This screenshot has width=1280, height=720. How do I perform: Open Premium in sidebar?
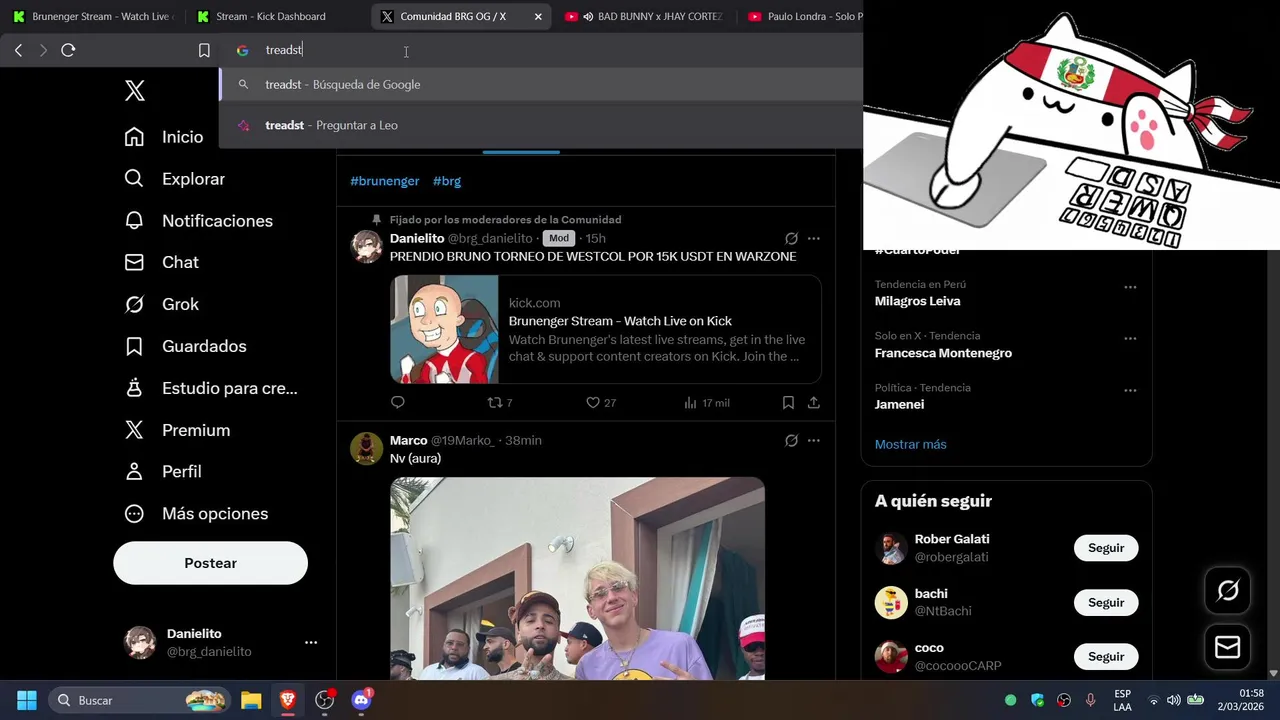tap(177, 430)
